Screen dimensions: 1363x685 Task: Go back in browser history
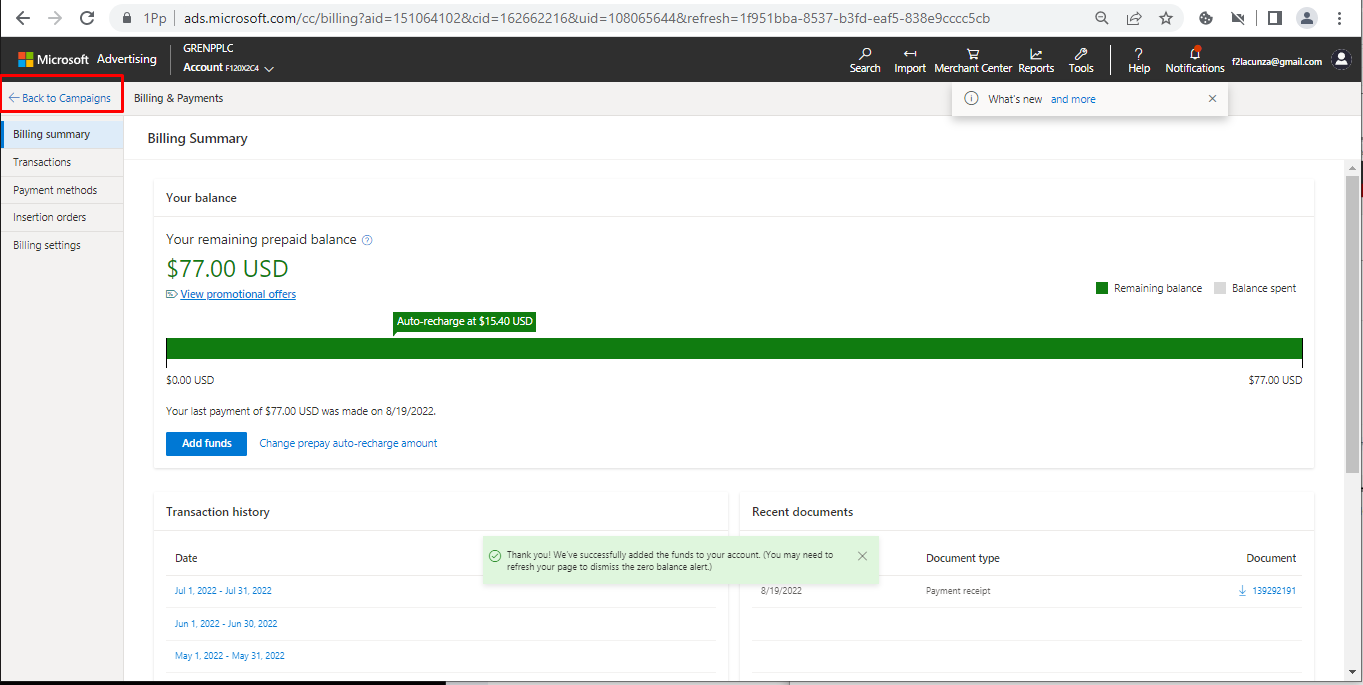(x=22, y=18)
